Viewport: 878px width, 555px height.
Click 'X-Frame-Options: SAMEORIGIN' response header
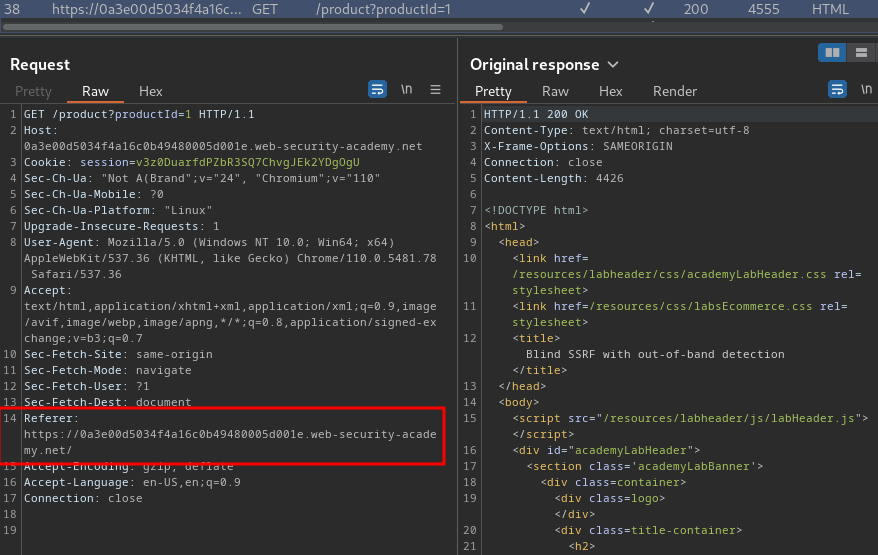(x=578, y=146)
